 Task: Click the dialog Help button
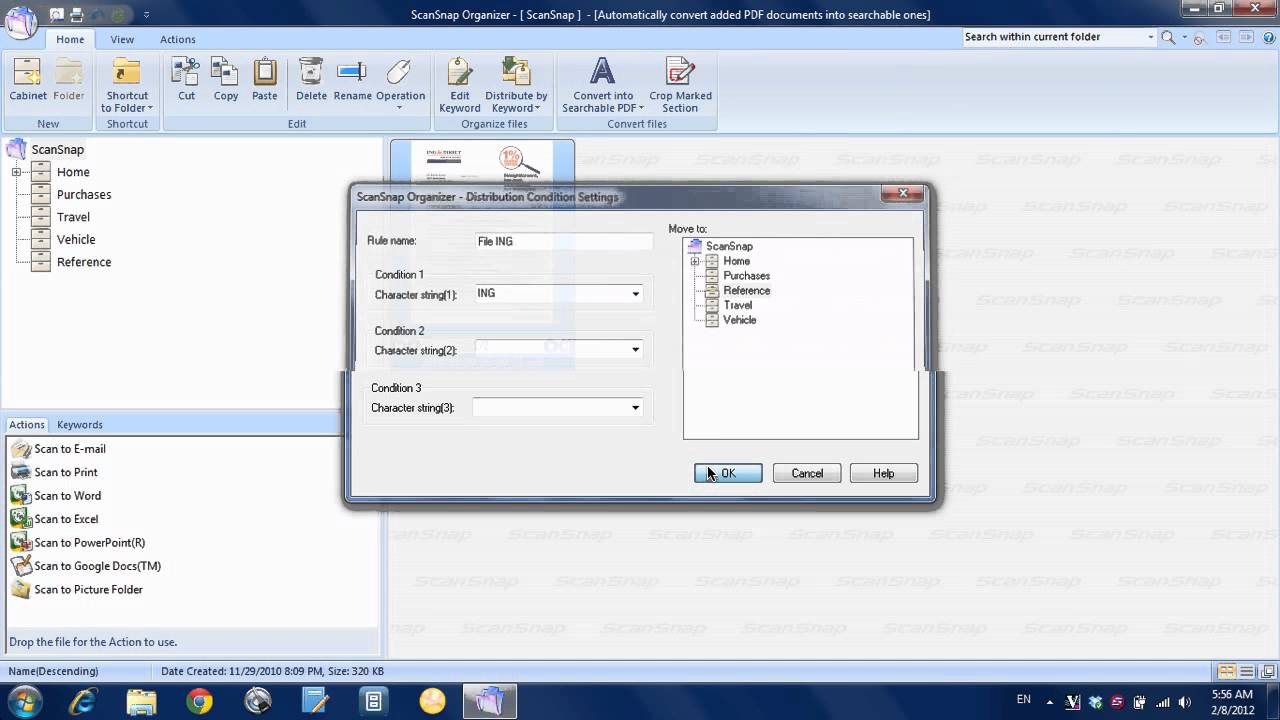(884, 474)
